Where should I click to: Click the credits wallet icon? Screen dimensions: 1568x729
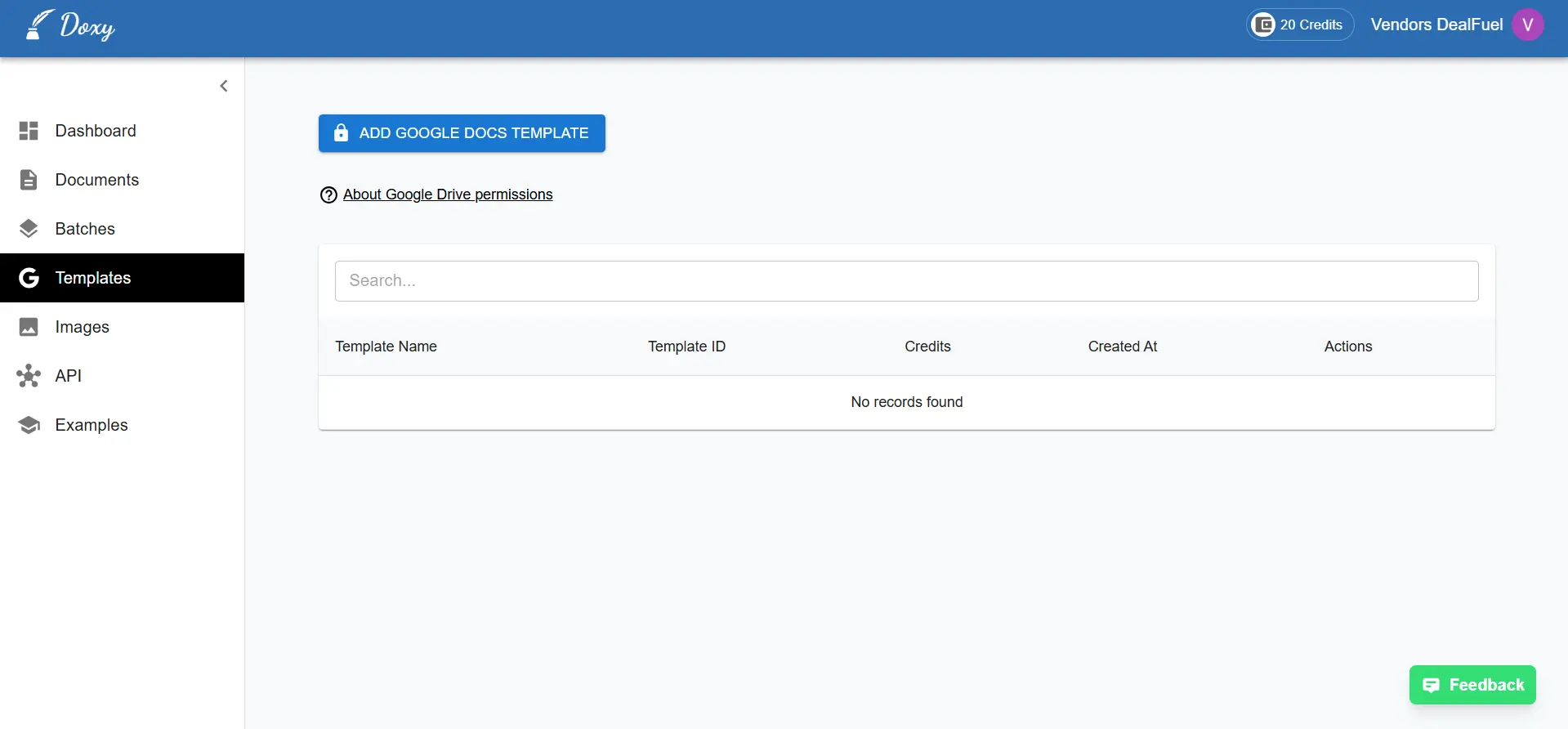[1263, 25]
